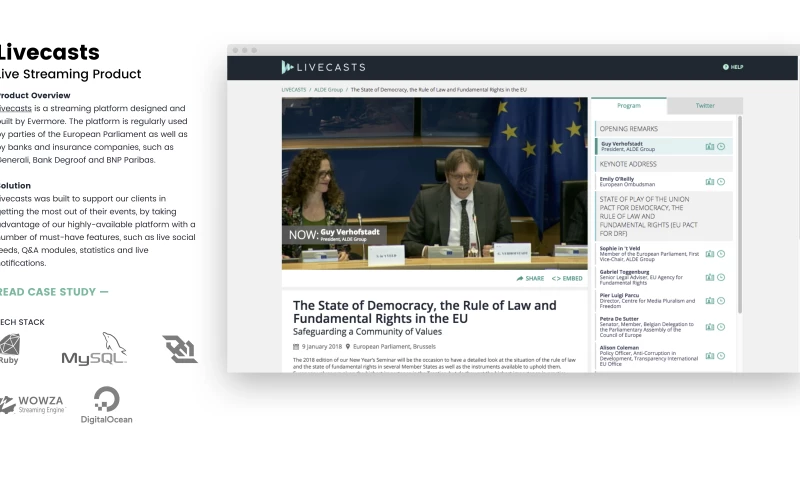
Task: Click LIVECASTS in the breadcrumb
Action: pos(293,90)
